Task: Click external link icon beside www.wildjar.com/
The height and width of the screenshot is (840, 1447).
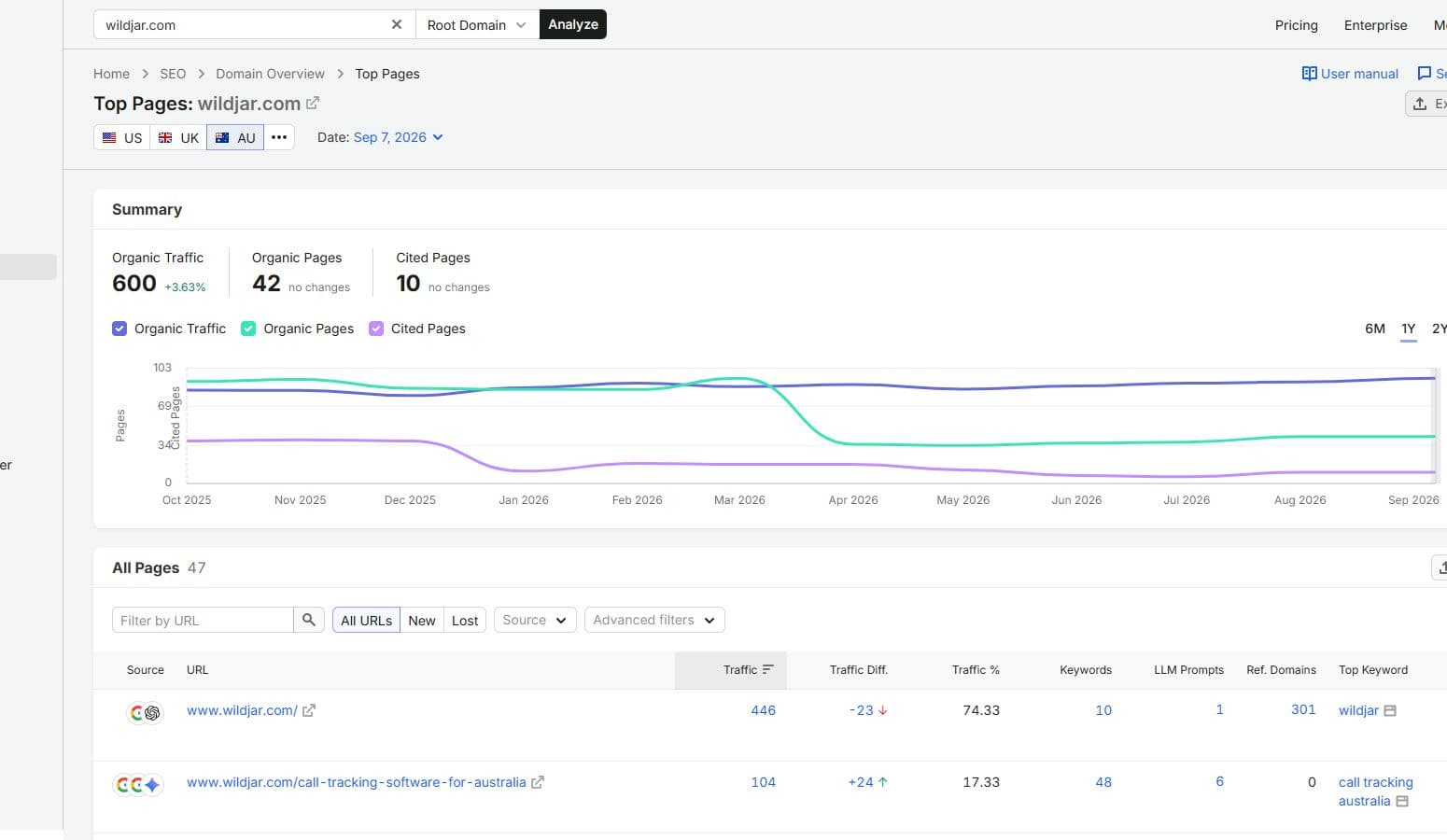Action: point(309,710)
